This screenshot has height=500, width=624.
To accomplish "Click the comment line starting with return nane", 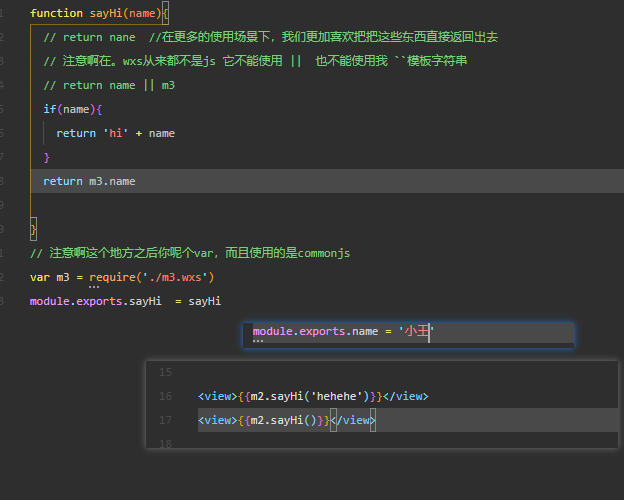I will [x=270, y=37].
